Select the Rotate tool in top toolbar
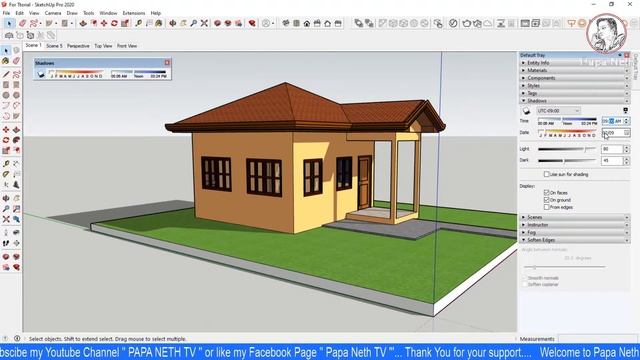Viewport: 640px width, 360px height. (x=114, y=24)
